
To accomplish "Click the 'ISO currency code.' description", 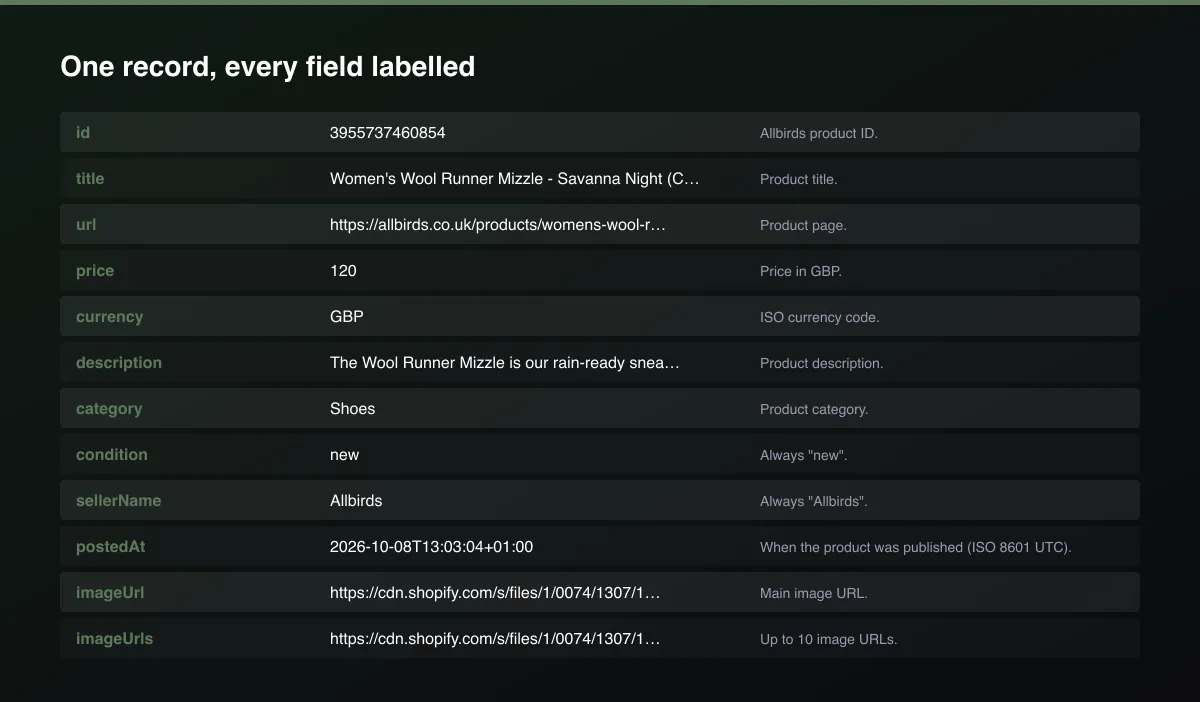I will pos(820,317).
